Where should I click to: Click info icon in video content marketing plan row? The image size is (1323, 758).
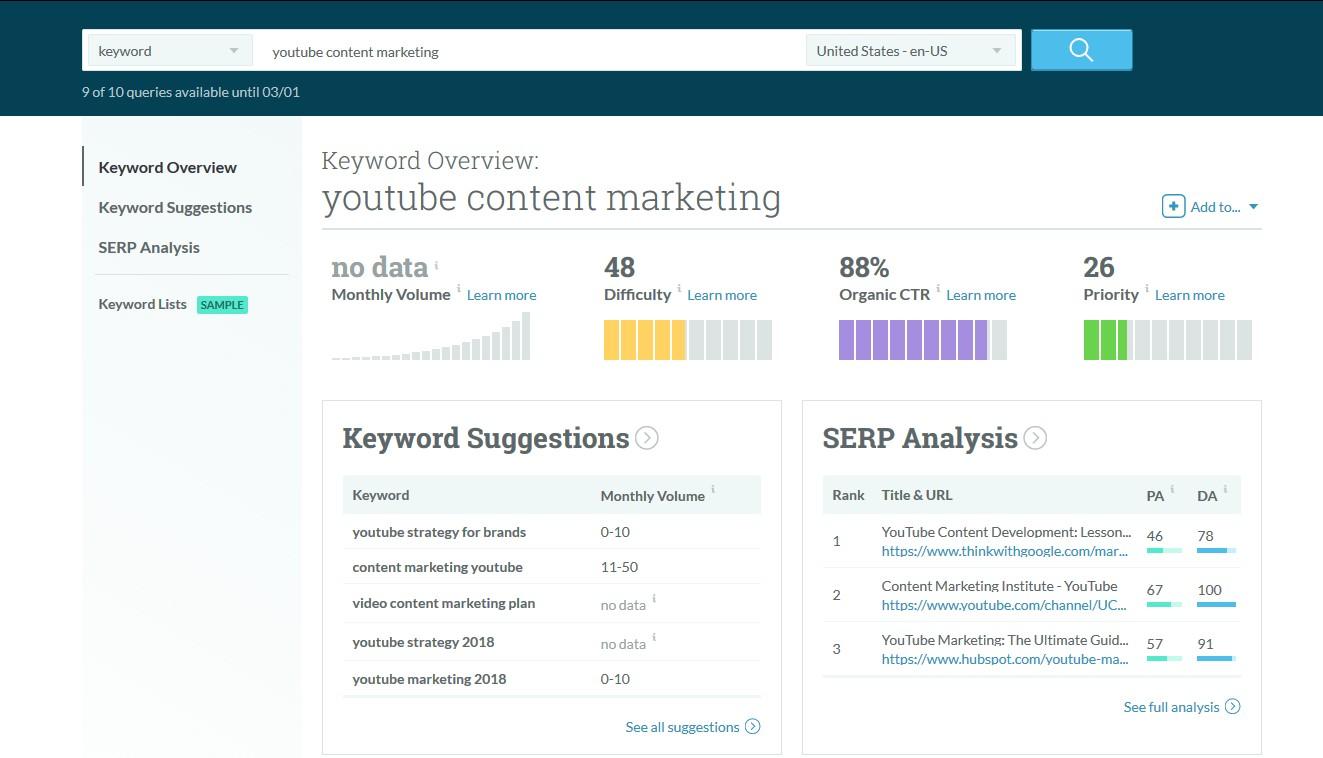pos(654,599)
